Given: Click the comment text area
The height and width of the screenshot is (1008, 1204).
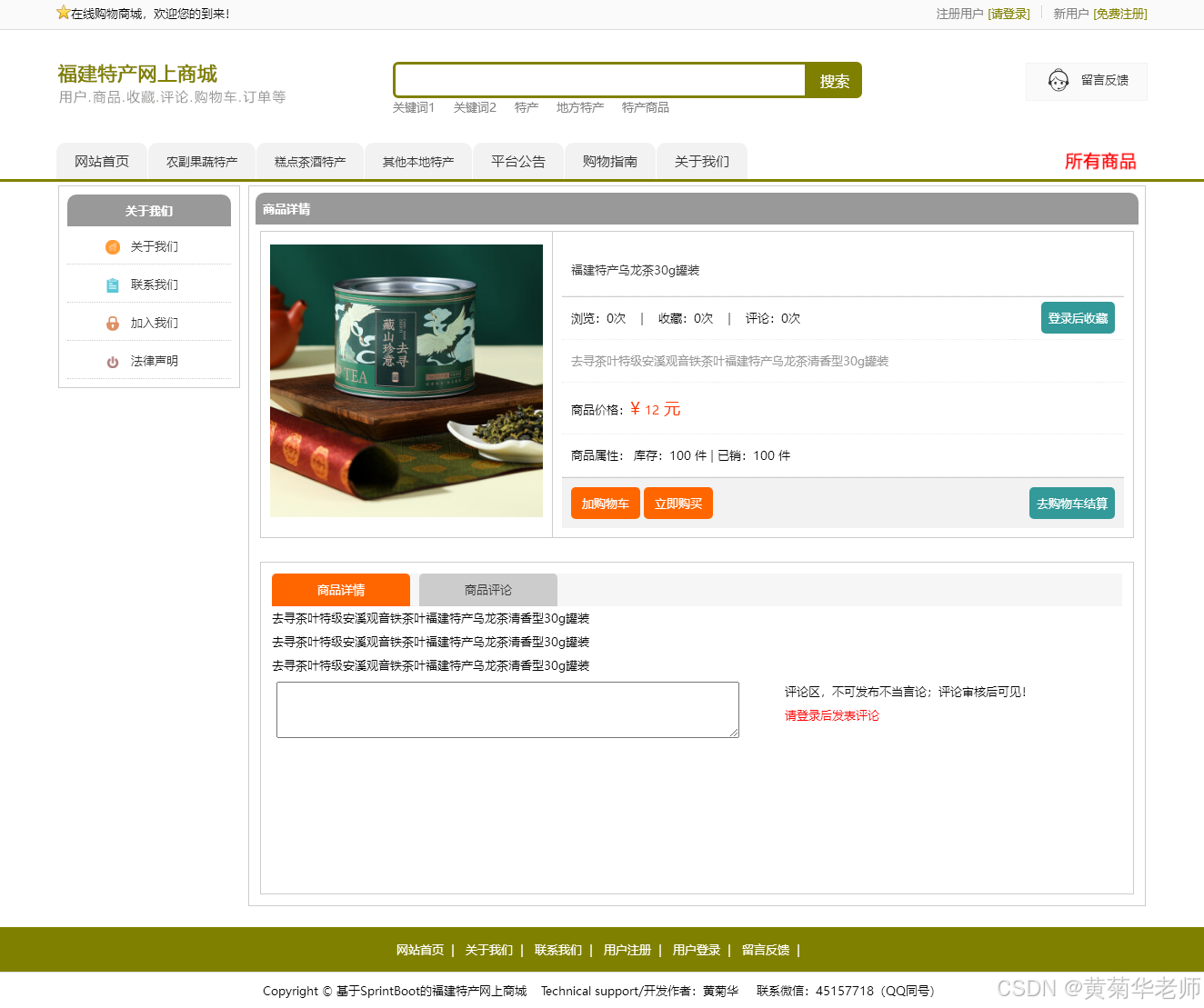Looking at the screenshot, I should point(507,710).
